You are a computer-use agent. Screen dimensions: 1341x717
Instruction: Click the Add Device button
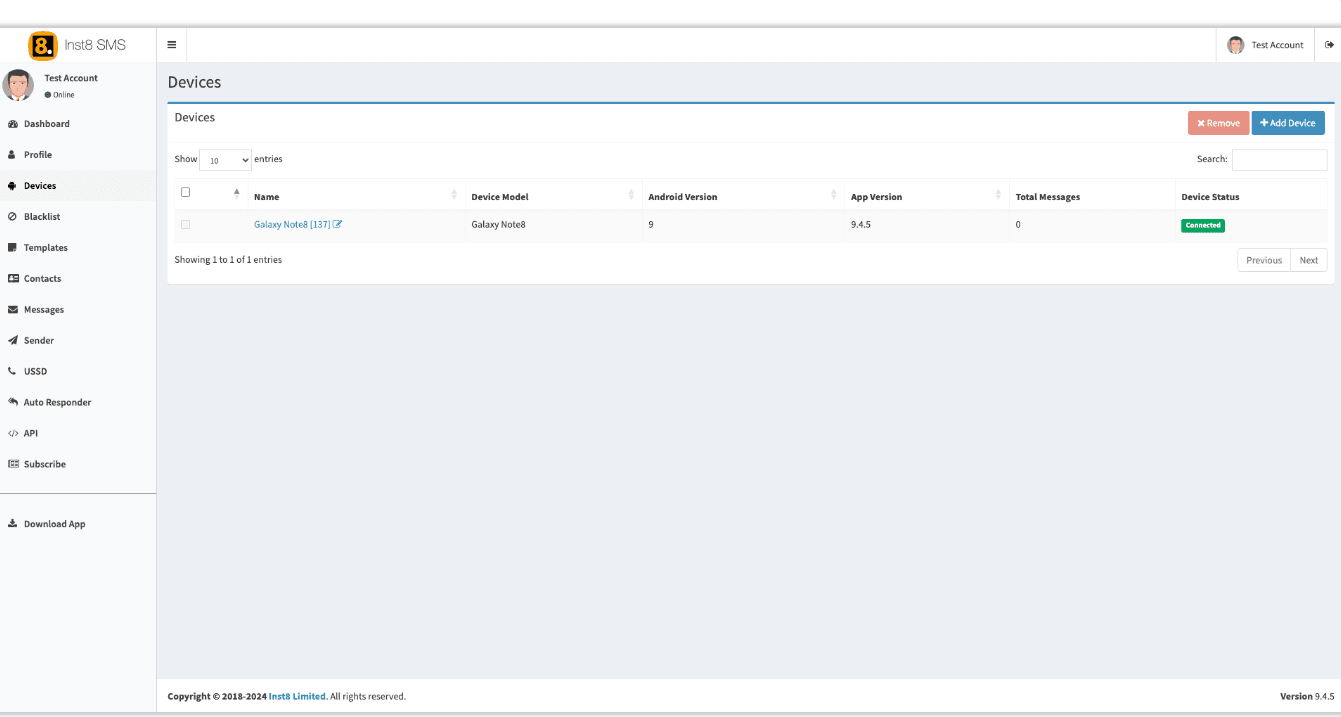coord(1288,123)
